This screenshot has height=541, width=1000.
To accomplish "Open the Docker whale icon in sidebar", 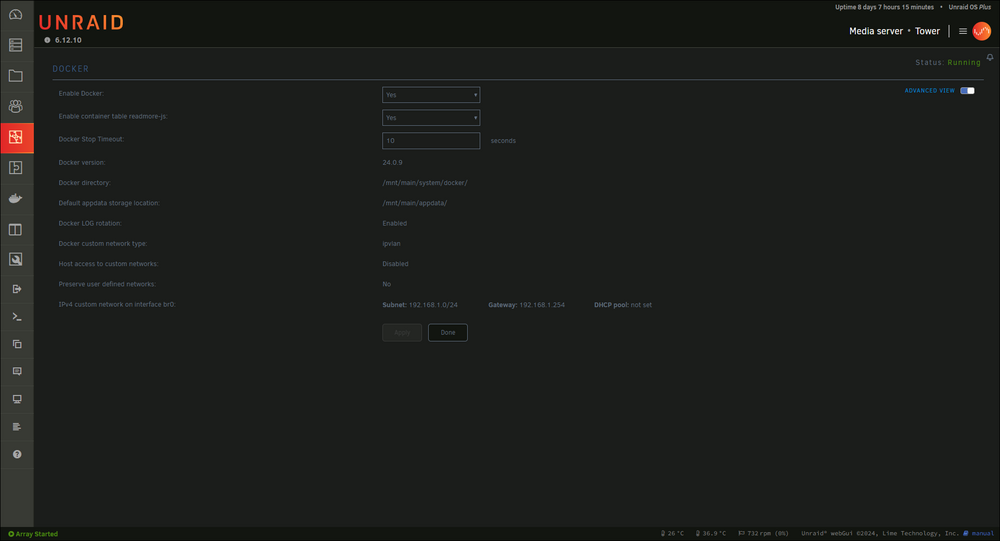I will tap(16, 198).
